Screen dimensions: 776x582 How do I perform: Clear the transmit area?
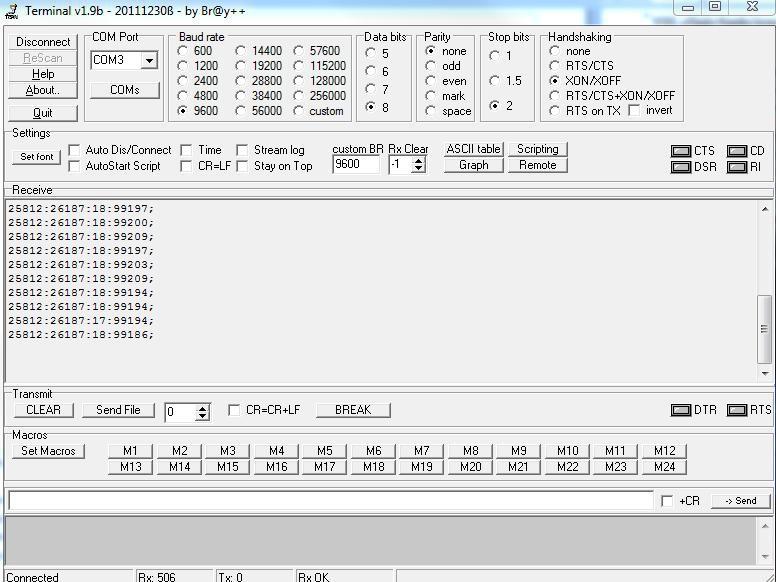[x=44, y=410]
